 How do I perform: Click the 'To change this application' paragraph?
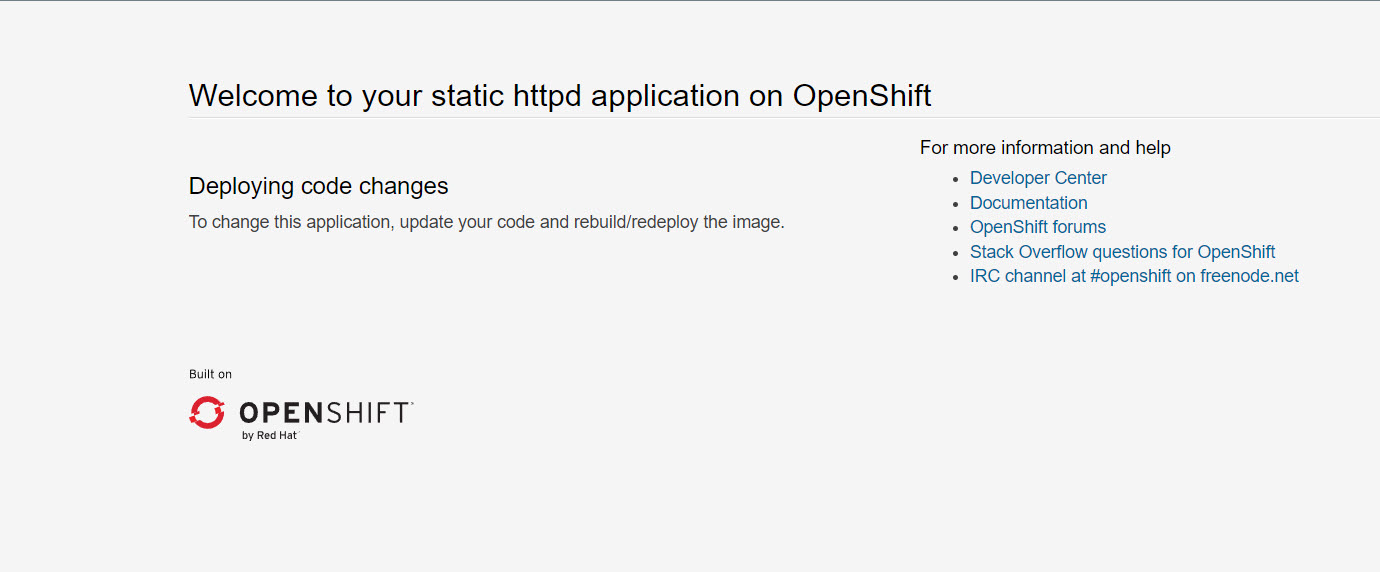click(x=486, y=222)
